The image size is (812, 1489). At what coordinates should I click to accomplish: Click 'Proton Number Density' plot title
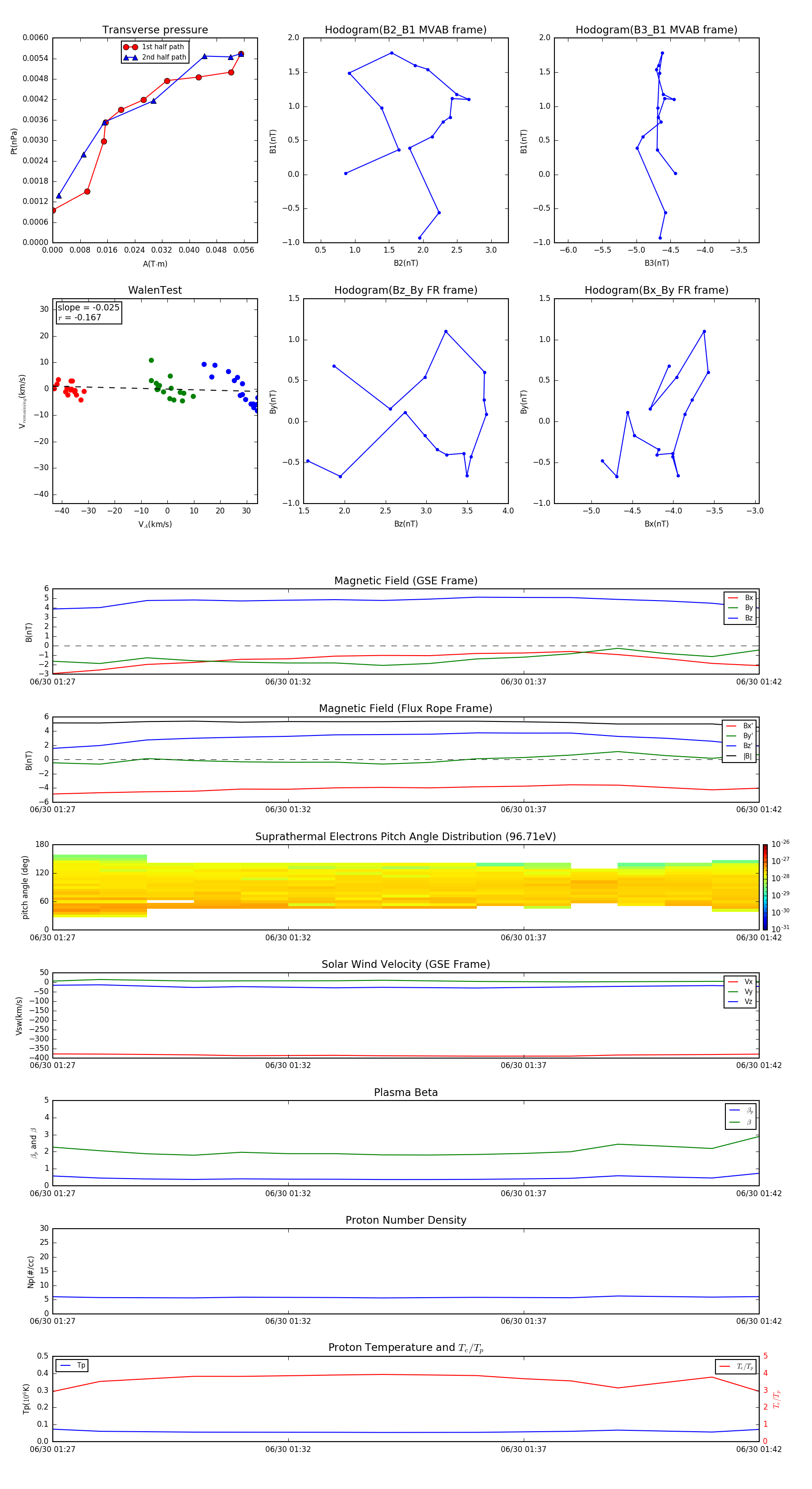pyautogui.click(x=406, y=1221)
